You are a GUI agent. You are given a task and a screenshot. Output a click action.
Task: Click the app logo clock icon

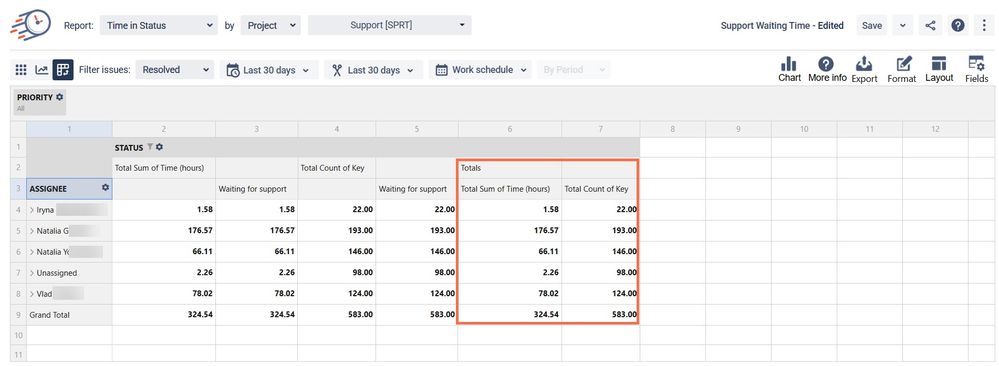point(30,25)
